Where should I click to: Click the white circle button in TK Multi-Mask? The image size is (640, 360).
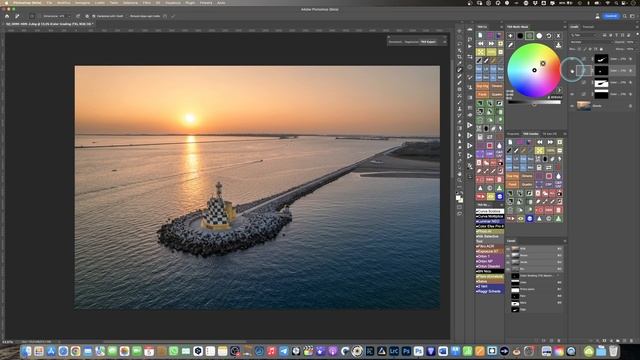tap(539, 36)
